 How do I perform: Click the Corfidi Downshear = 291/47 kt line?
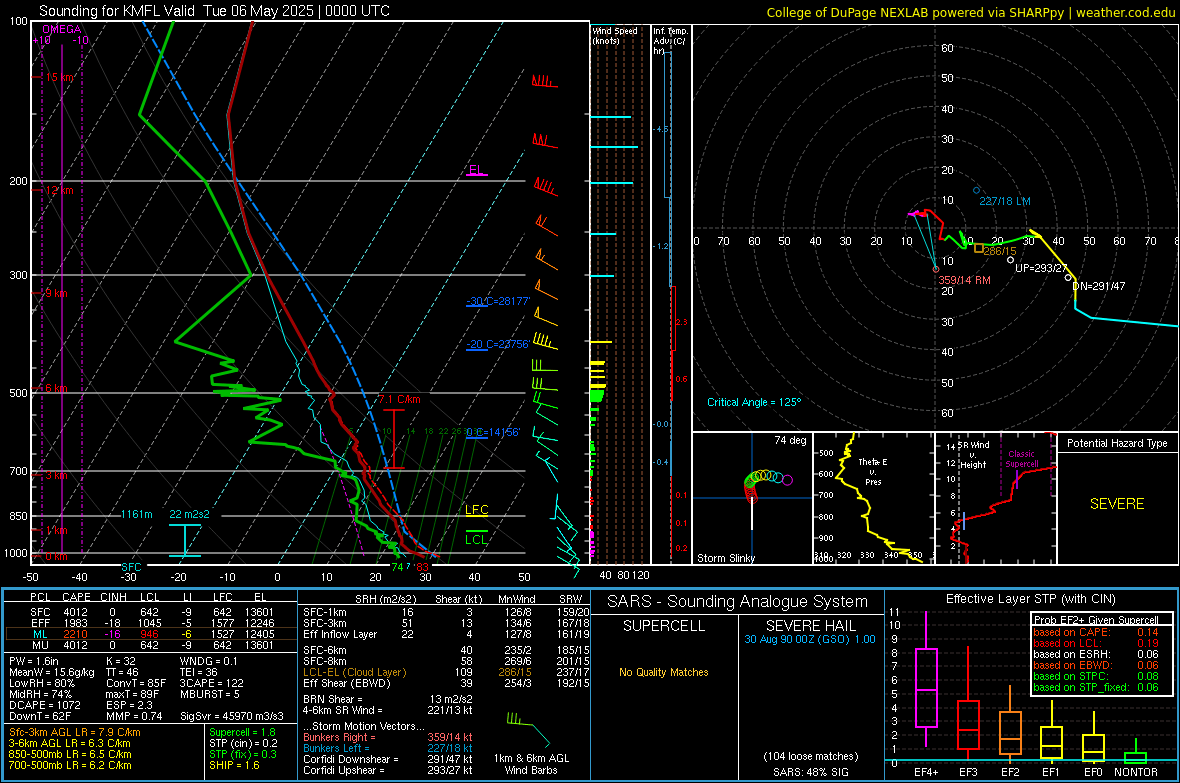pyautogui.click(x=388, y=759)
